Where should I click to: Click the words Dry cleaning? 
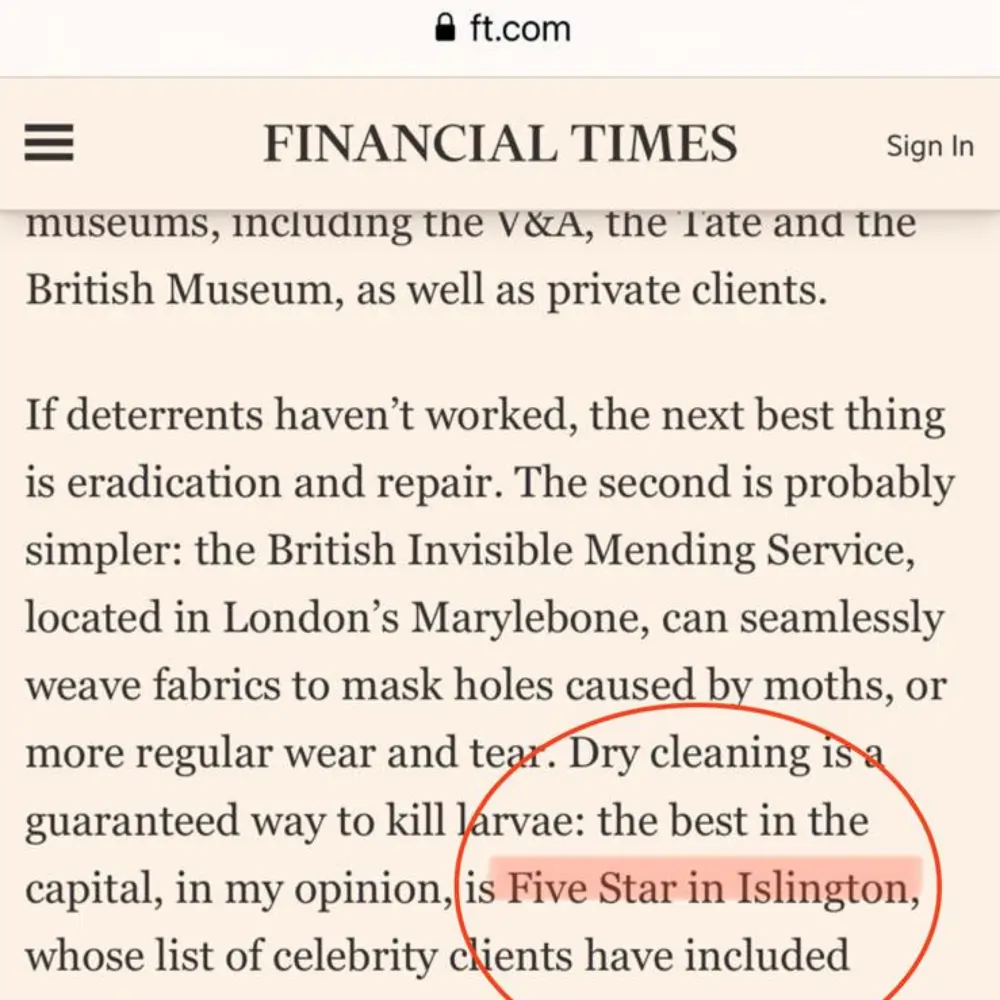(692, 753)
